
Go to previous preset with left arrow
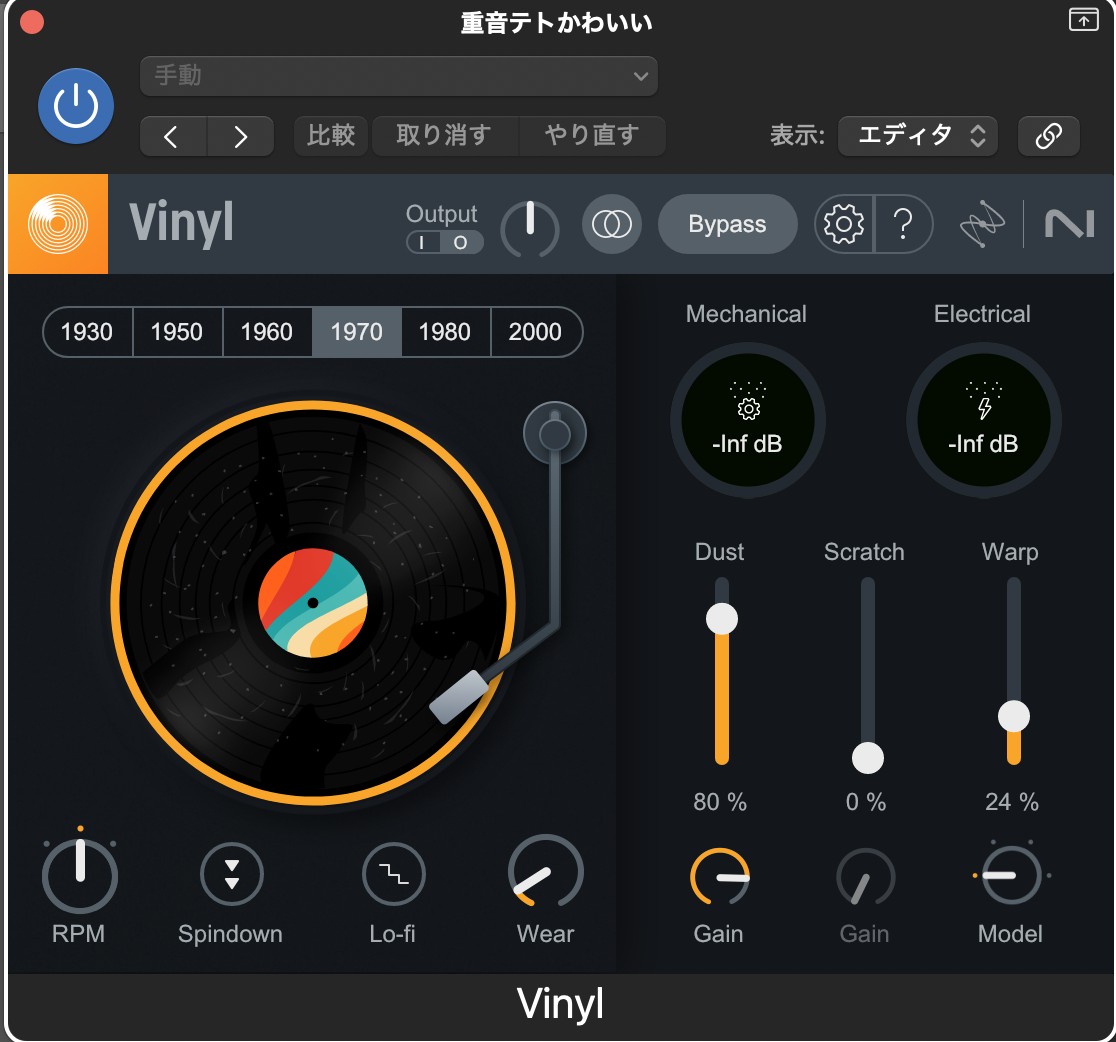[172, 136]
